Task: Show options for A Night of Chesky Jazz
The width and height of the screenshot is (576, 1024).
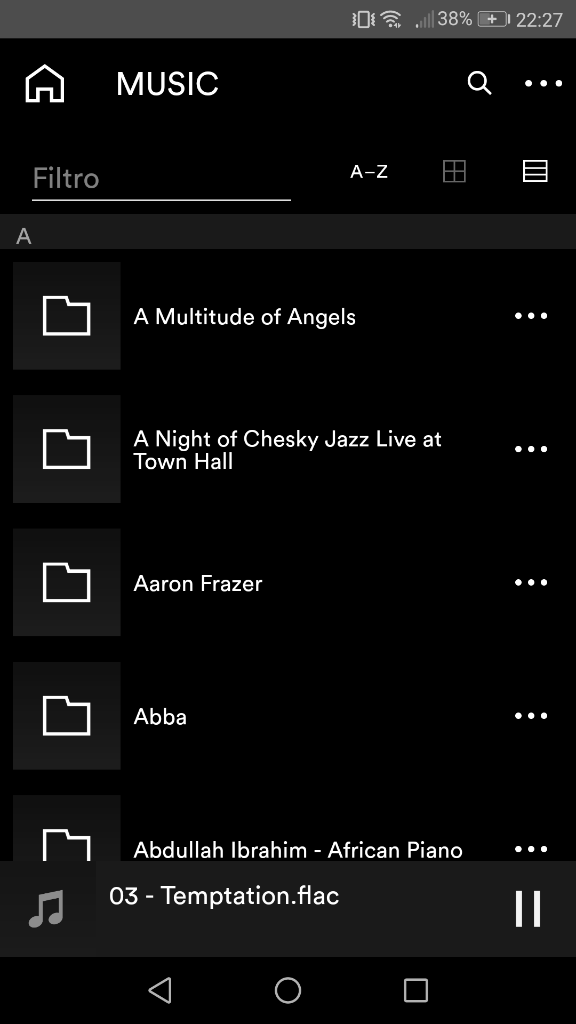Action: [531, 449]
